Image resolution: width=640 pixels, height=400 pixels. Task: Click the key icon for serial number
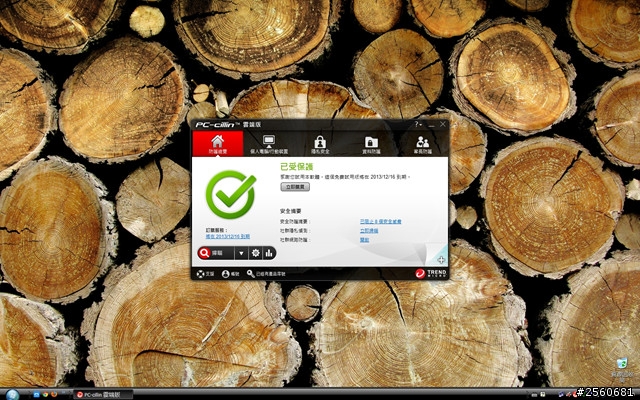pos(251,273)
